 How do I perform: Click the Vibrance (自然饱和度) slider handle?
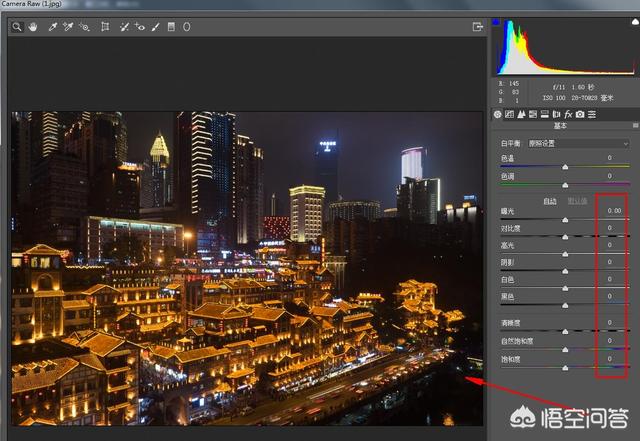coord(565,350)
